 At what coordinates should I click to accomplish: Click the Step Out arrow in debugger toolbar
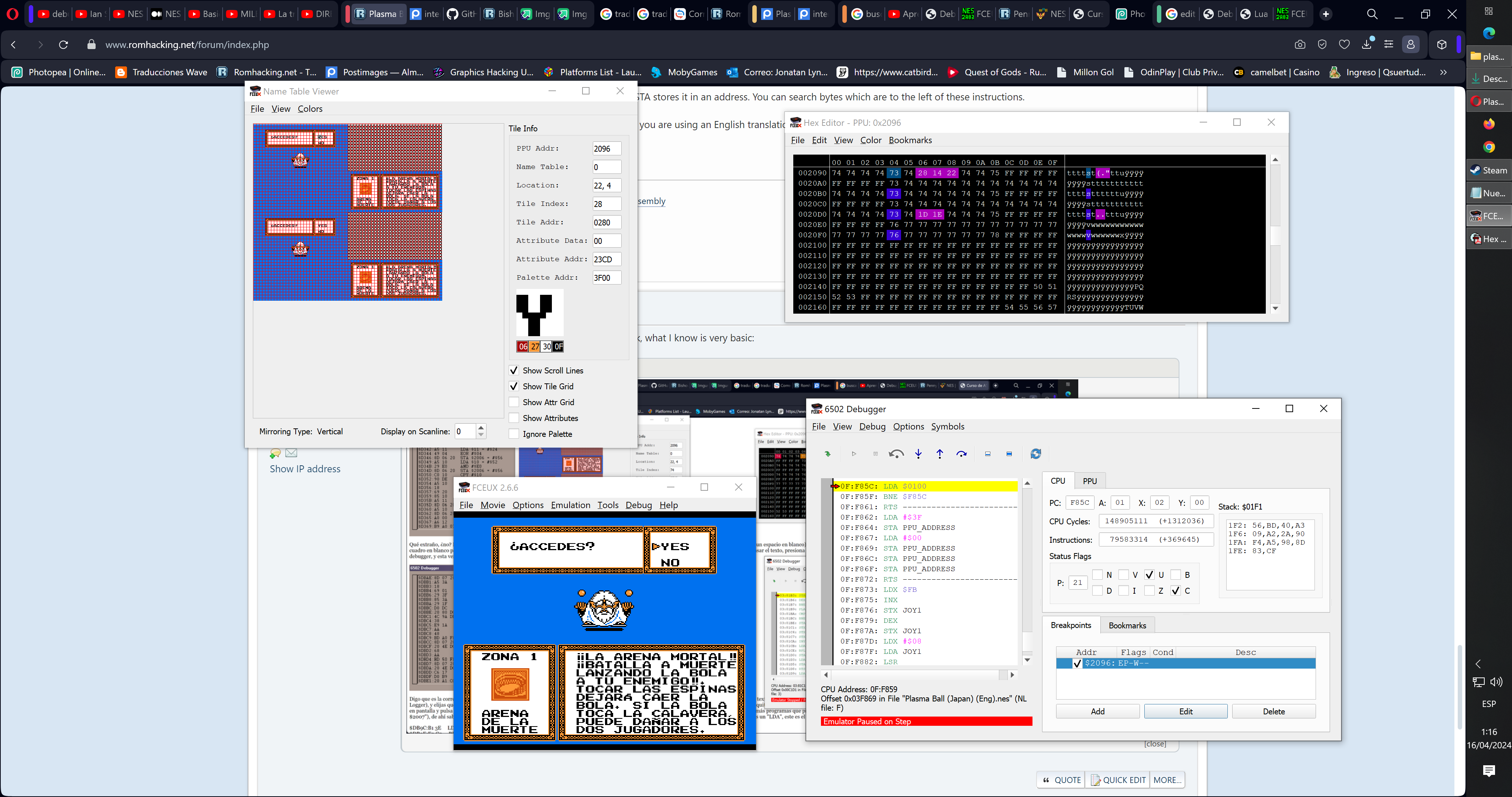pyautogui.click(x=940, y=454)
